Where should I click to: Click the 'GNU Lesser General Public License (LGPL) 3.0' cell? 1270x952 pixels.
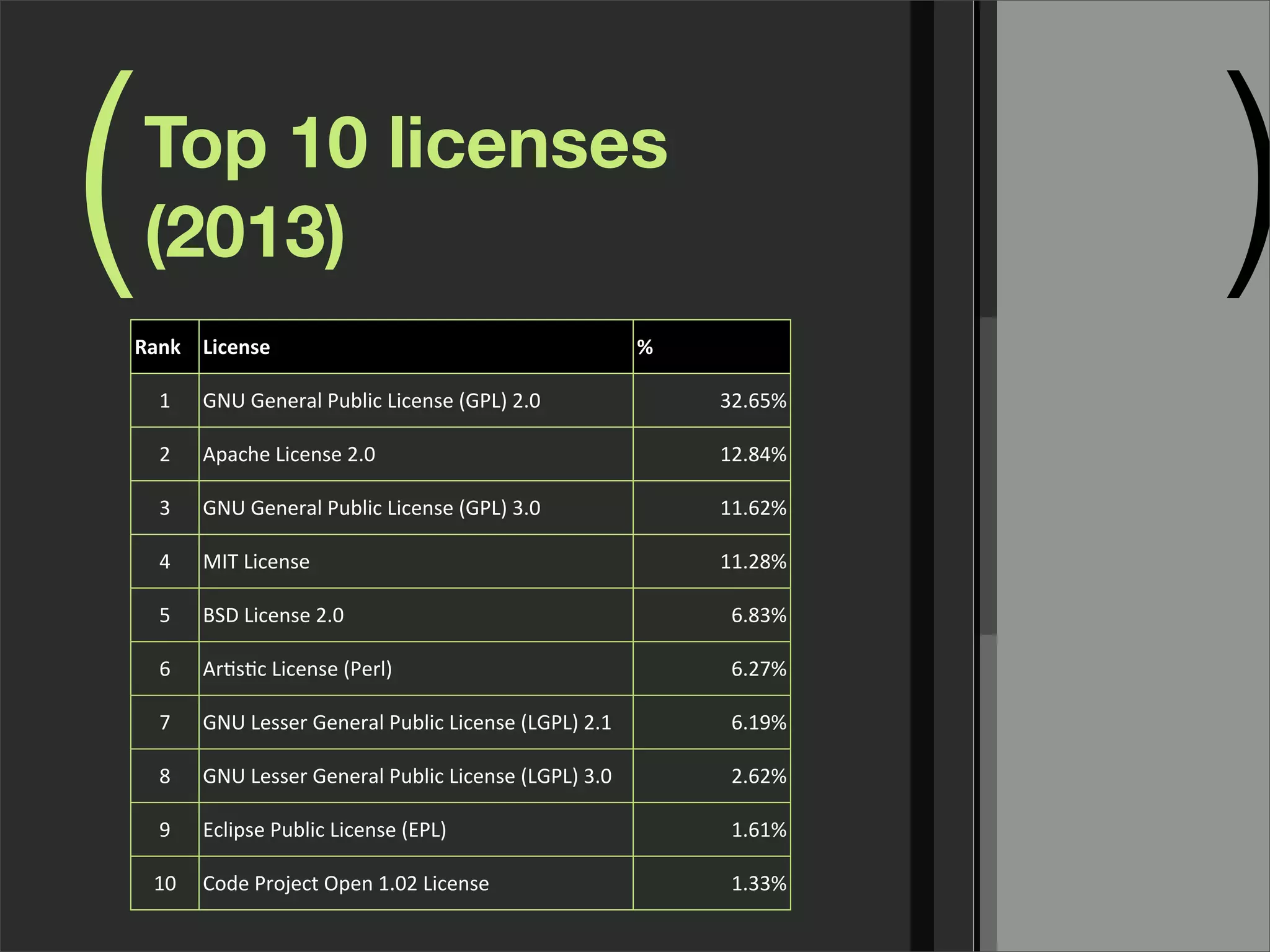(x=407, y=776)
